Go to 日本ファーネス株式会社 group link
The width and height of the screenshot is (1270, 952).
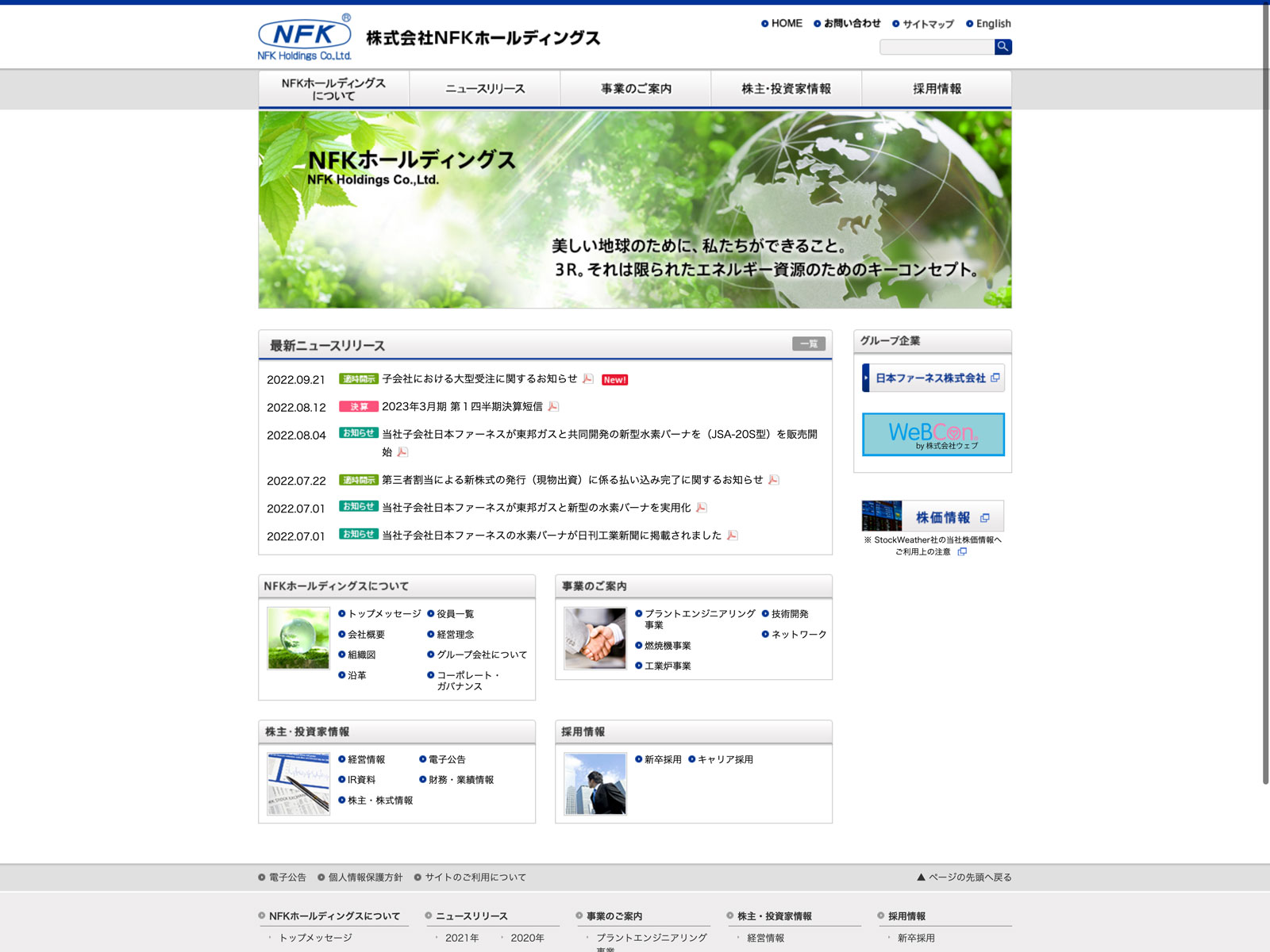(x=933, y=378)
